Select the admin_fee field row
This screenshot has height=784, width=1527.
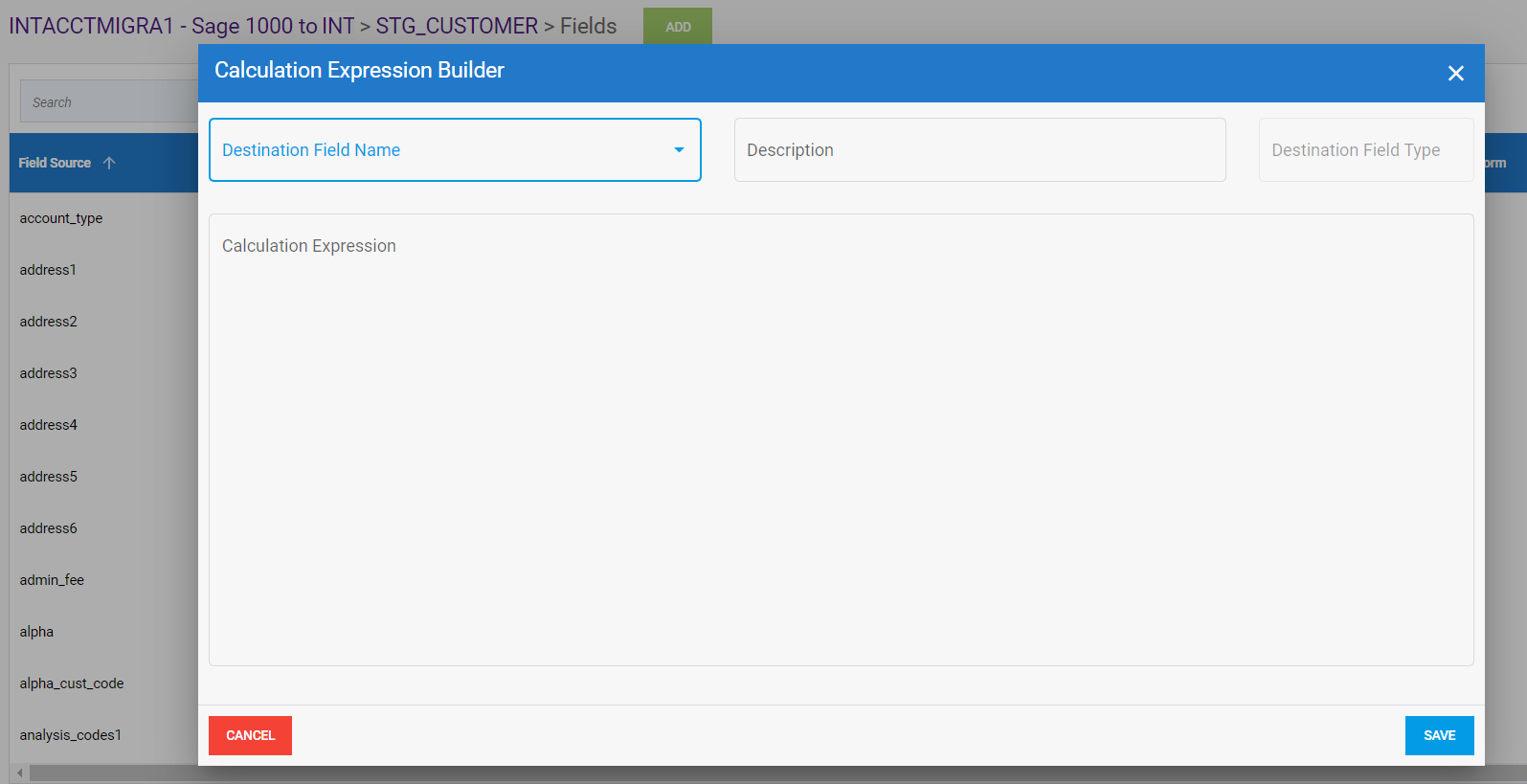point(52,580)
